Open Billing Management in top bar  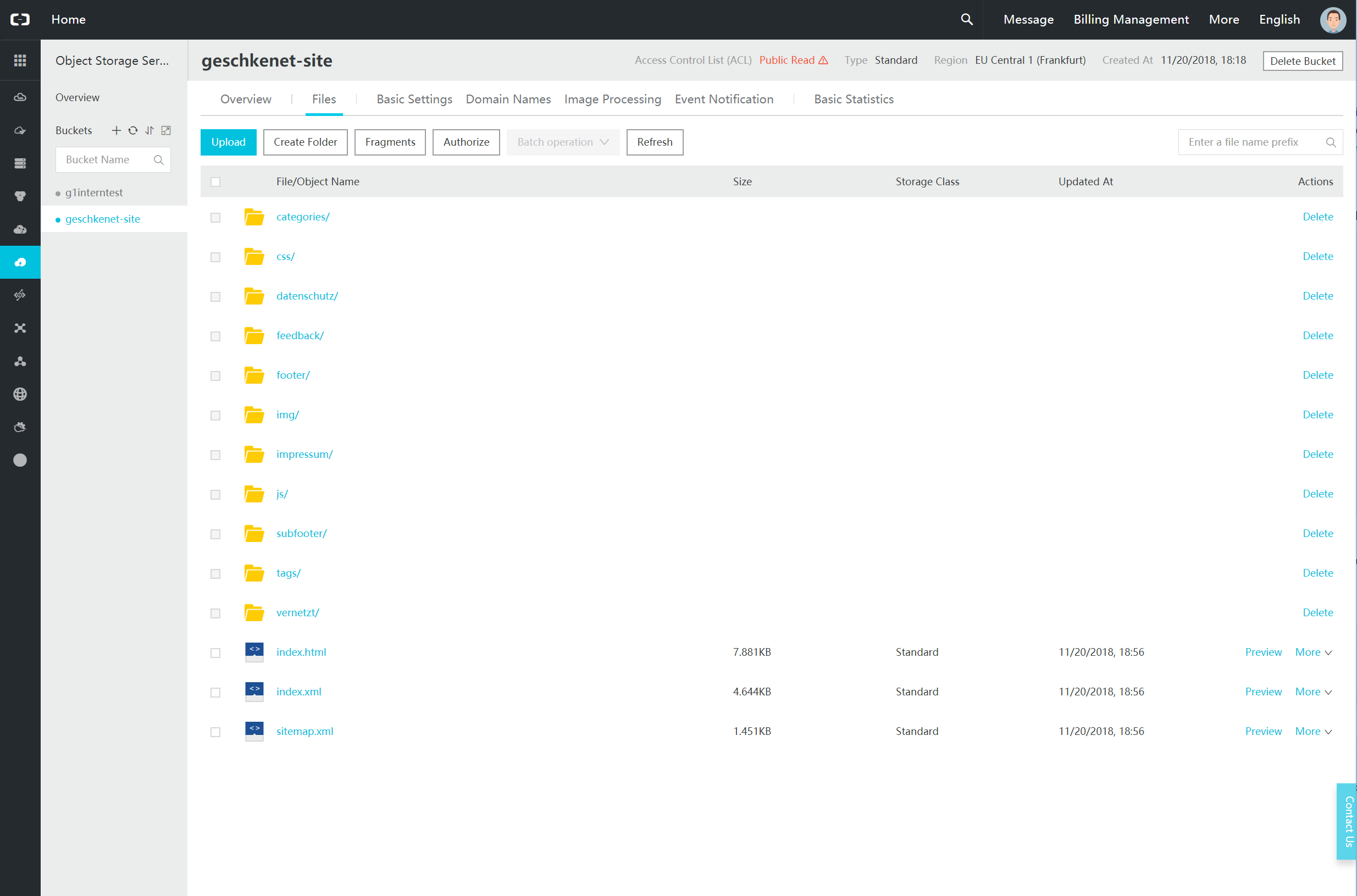coord(1131,19)
